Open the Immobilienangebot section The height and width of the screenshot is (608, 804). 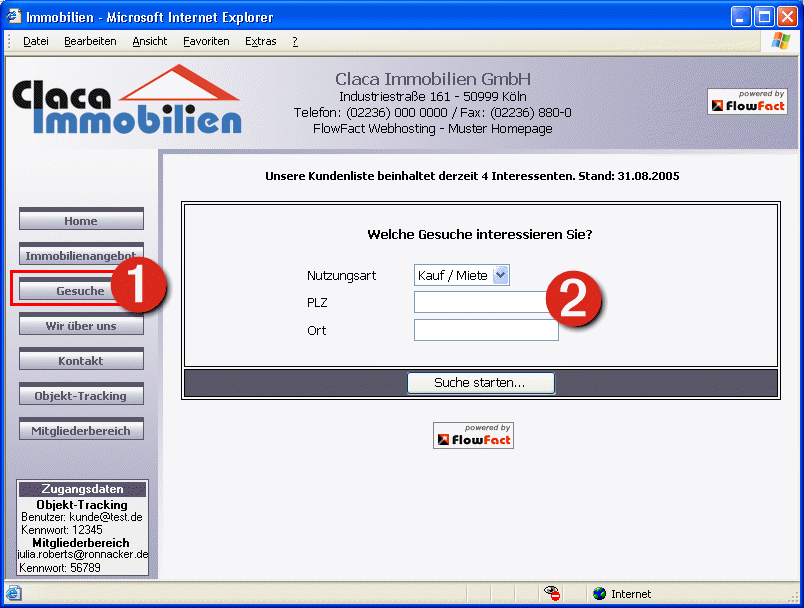pos(81,254)
